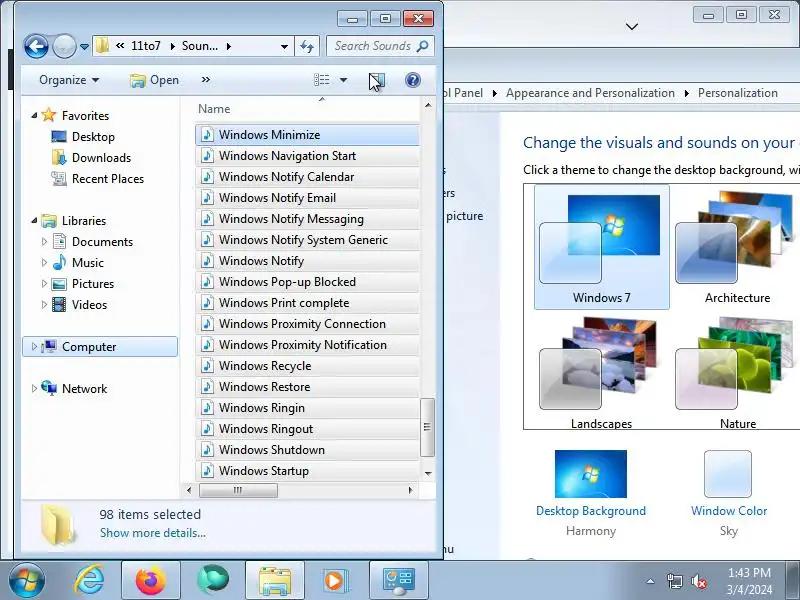Open the address bar history dropdown

[x=284, y=46]
